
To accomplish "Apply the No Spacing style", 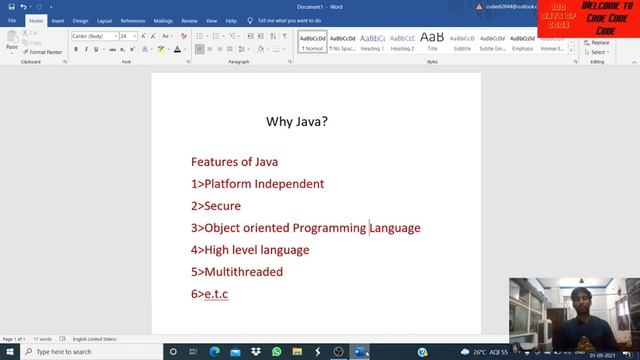I will pyautogui.click(x=342, y=42).
